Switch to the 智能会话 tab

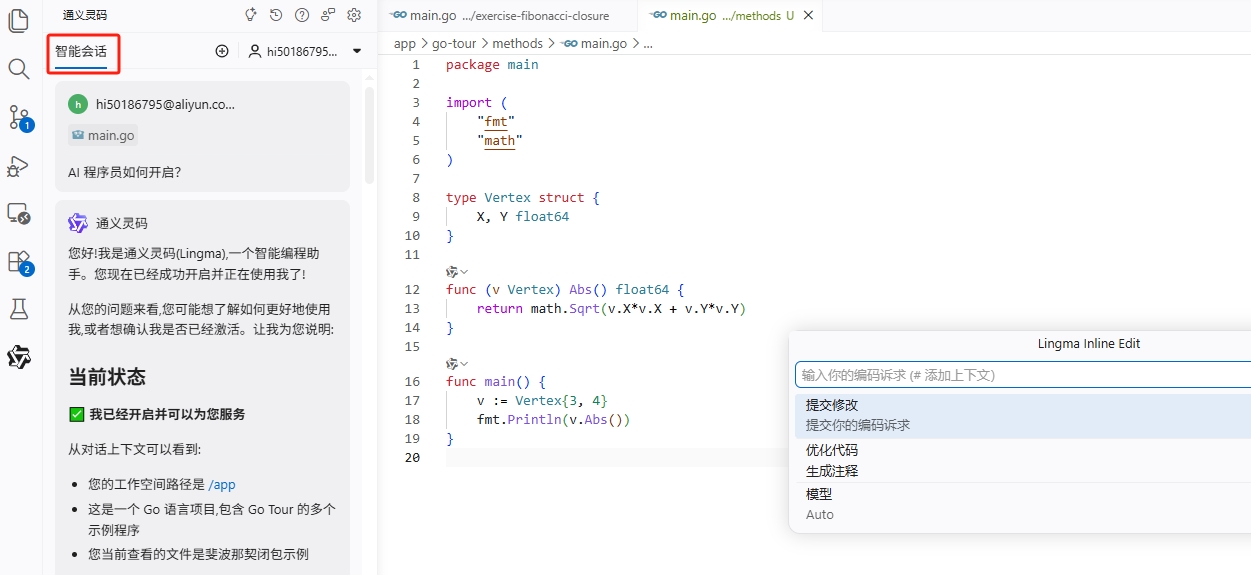(81, 51)
